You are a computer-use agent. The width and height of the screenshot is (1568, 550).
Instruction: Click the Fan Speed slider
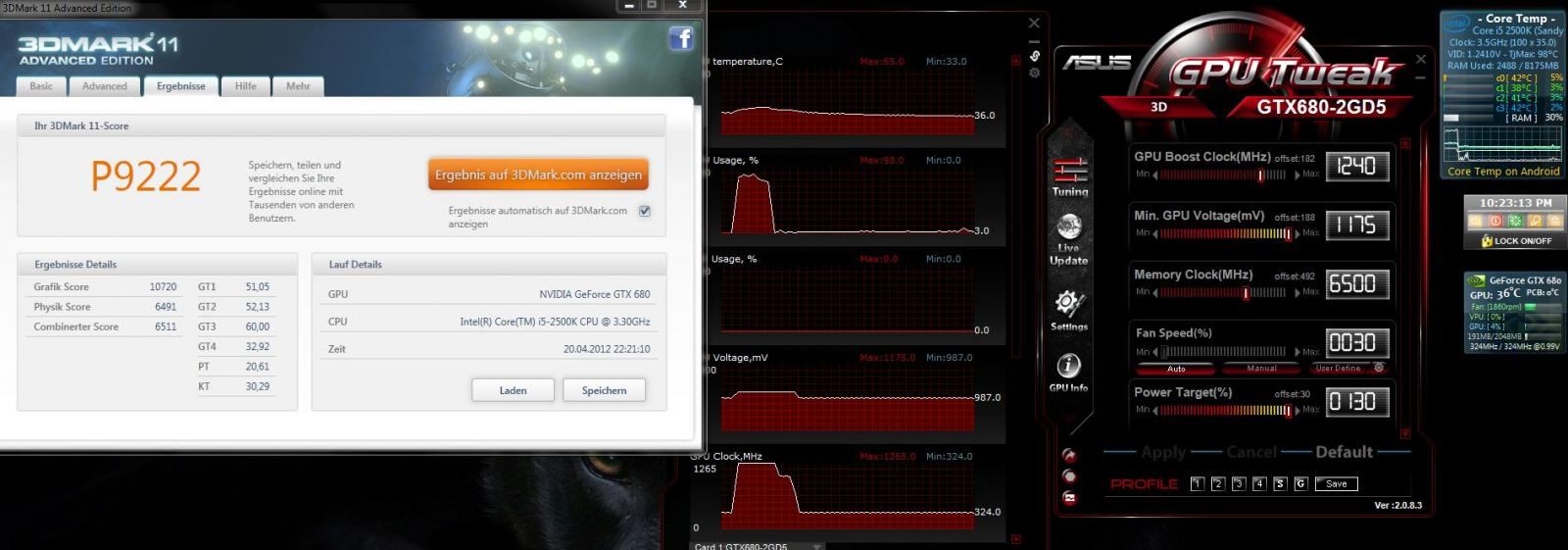coord(1225,352)
